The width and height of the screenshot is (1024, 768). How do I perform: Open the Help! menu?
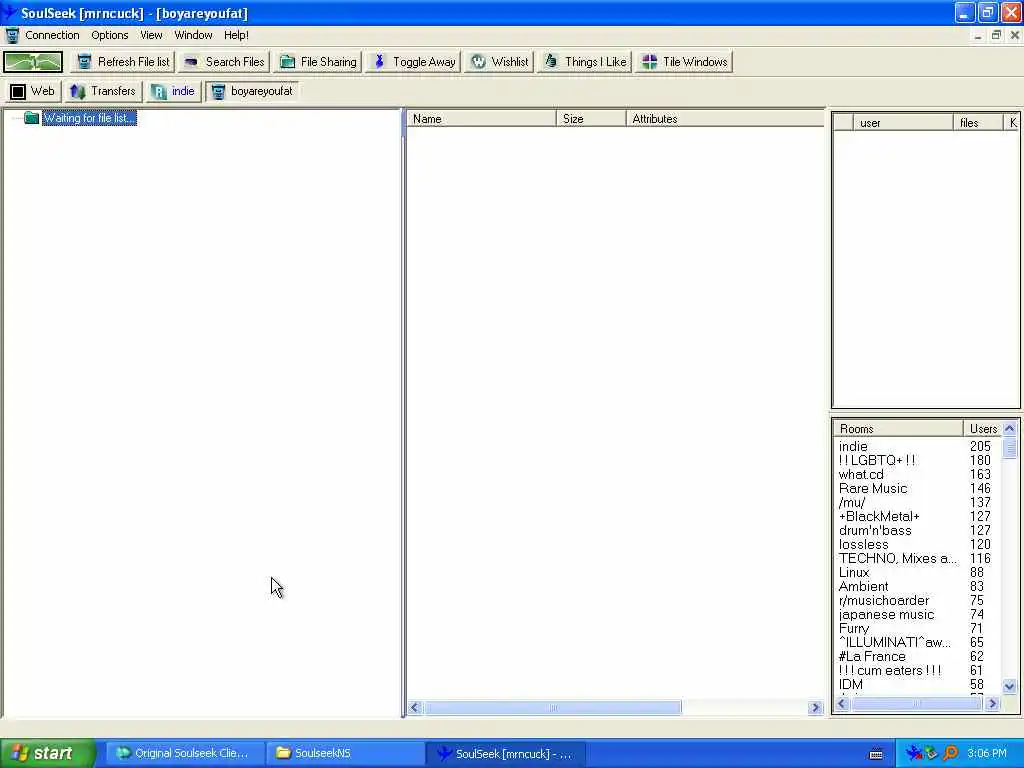[x=236, y=35]
